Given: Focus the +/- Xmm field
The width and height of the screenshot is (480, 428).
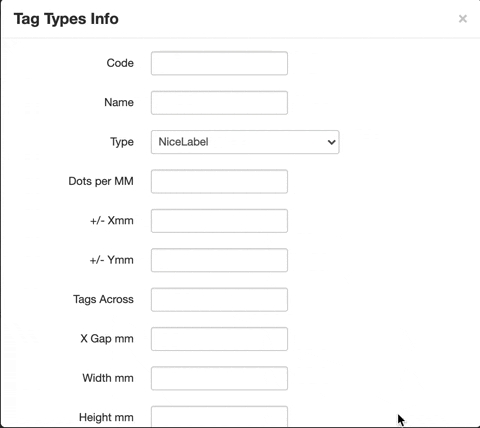Looking at the screenshot, I should [x=219, y=221].
